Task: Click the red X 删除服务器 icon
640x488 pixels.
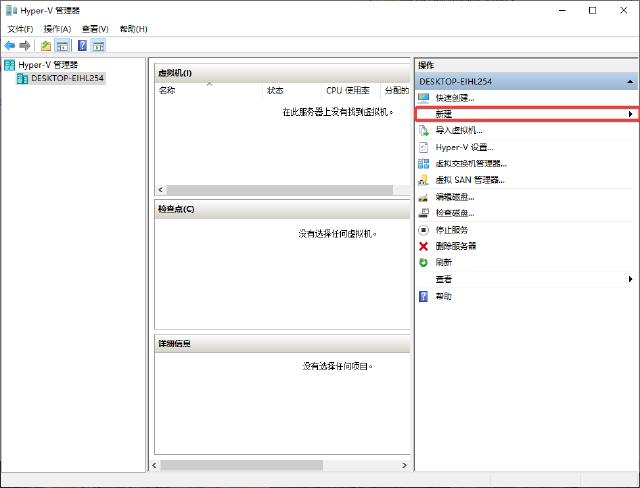Action: (x=424, y=246)
